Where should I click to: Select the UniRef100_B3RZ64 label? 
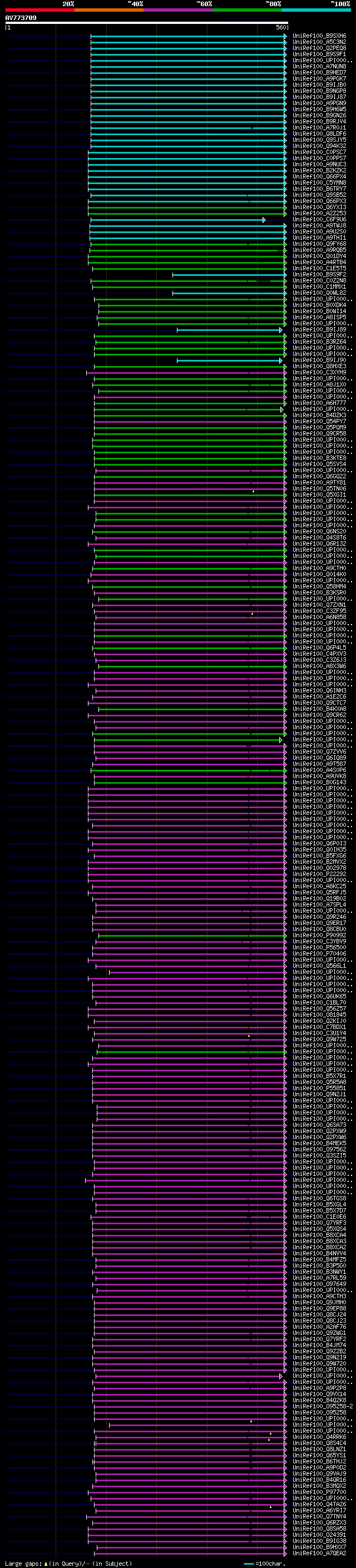coord(319,342)
